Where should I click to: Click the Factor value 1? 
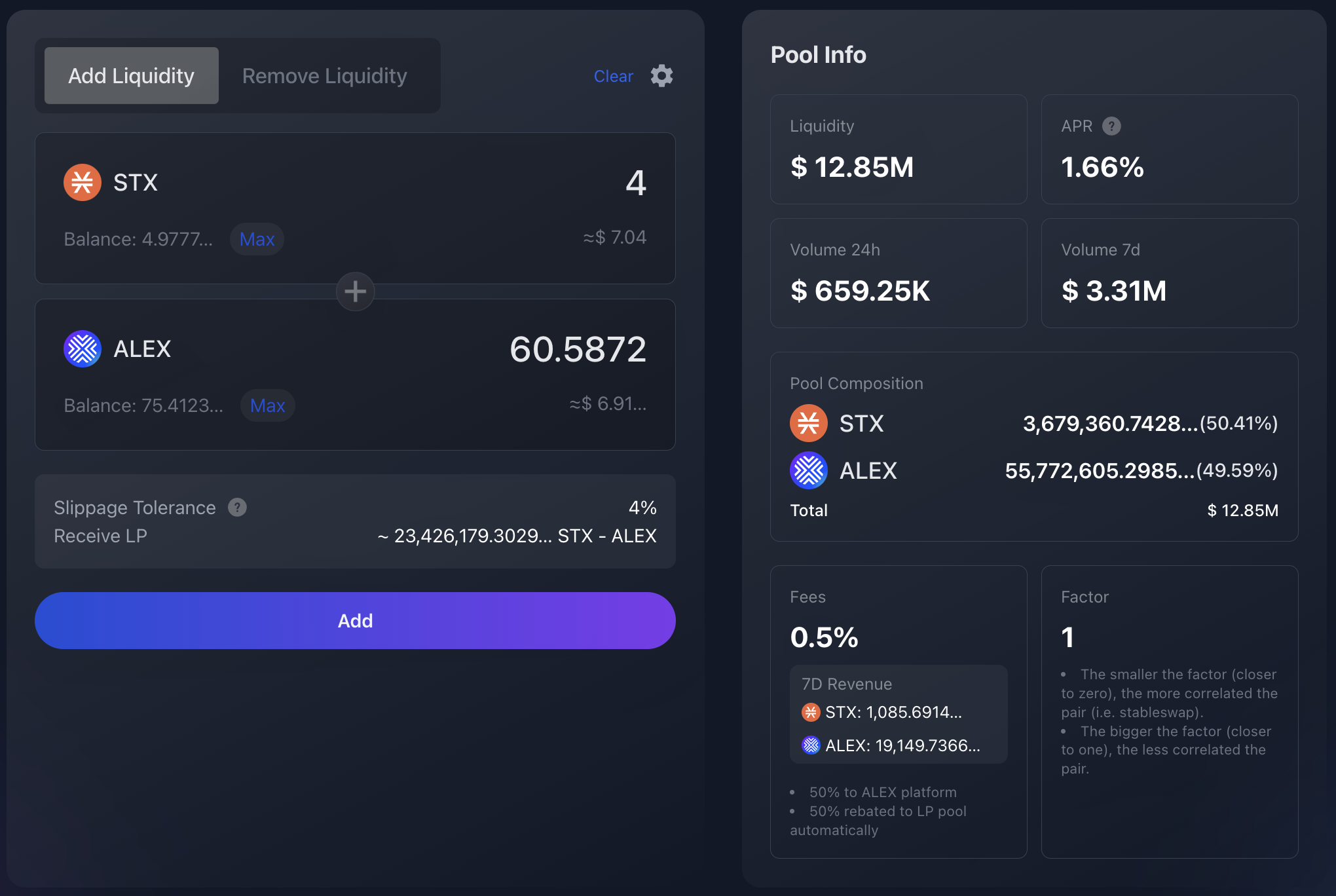click(1067, 637)
